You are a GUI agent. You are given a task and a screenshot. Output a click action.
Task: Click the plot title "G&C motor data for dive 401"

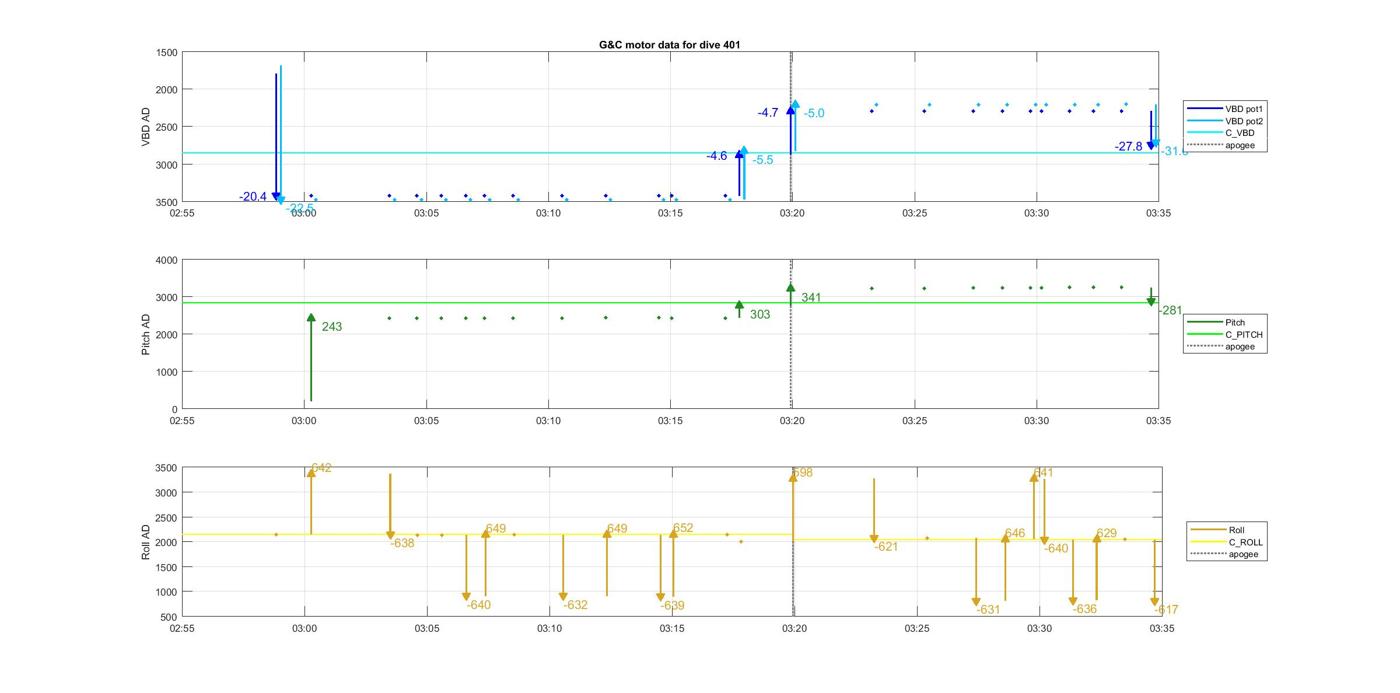[x=670, y=45]
